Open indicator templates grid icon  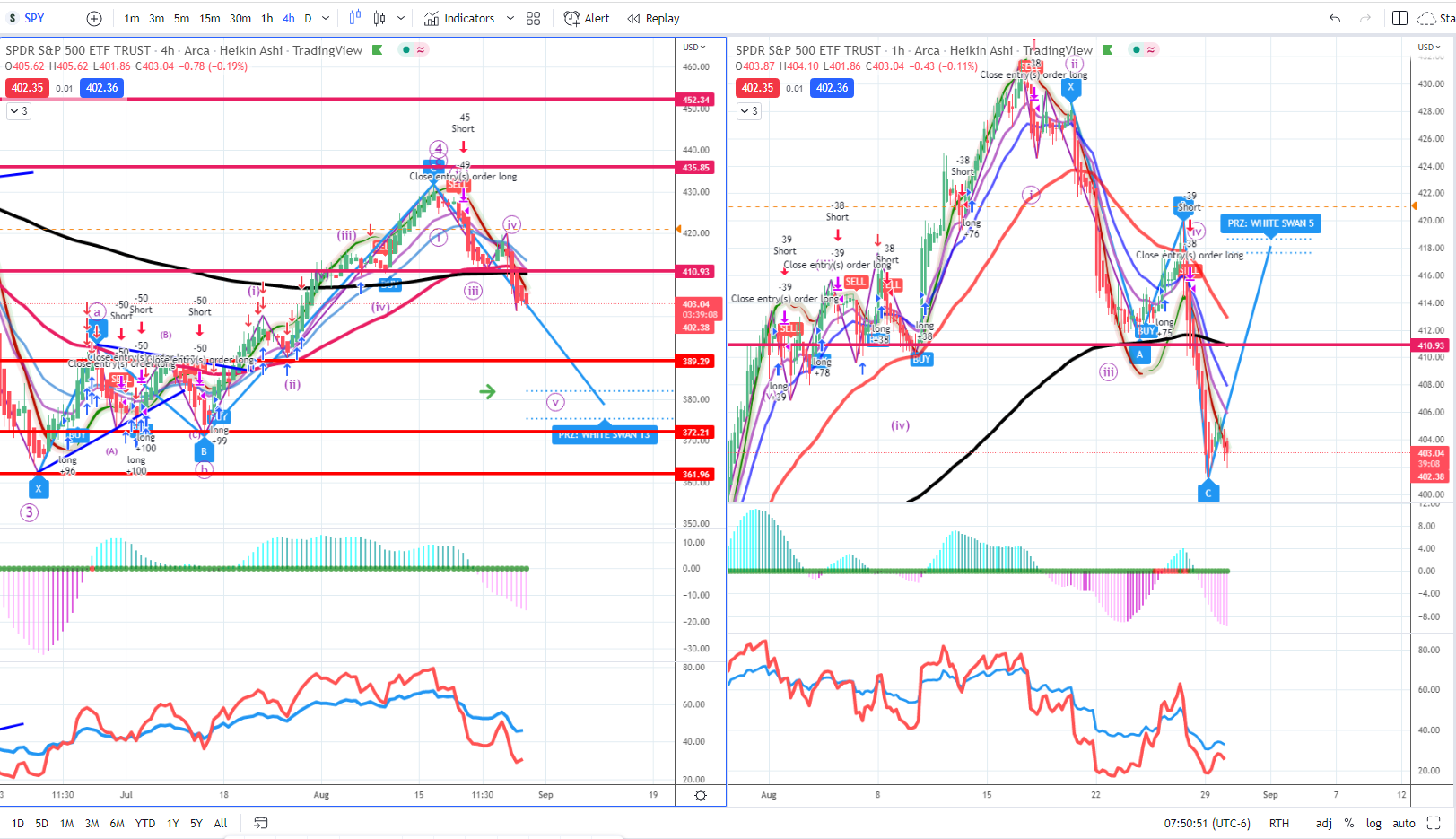click(x=534, y=18)
